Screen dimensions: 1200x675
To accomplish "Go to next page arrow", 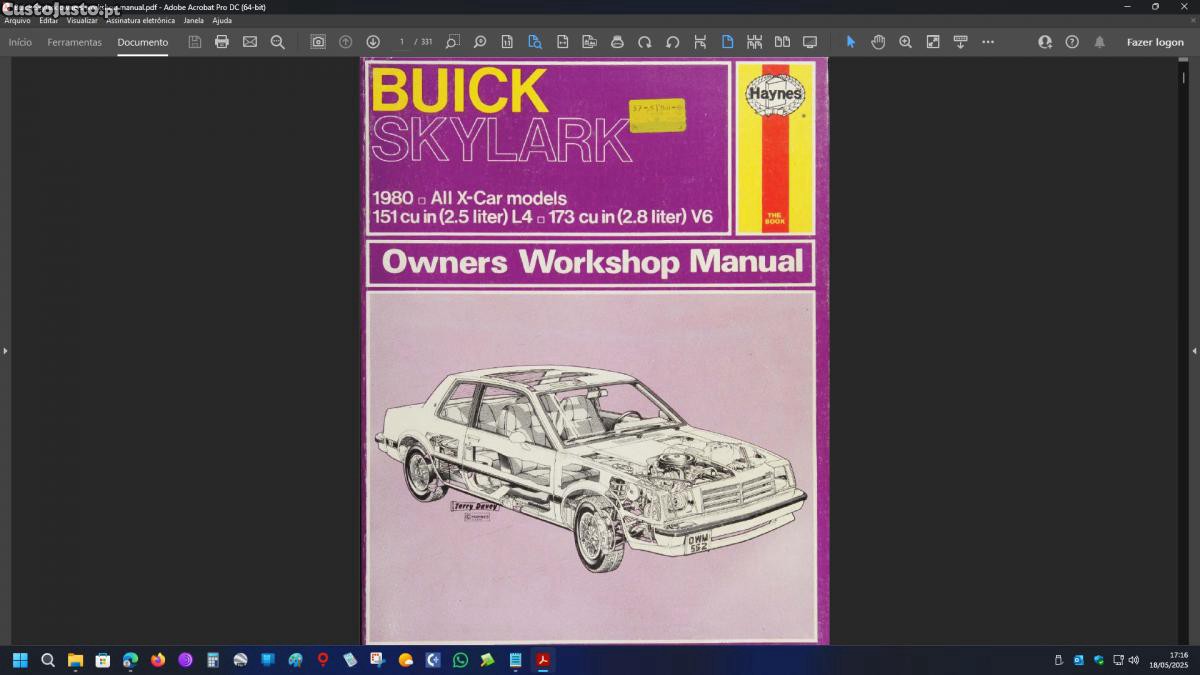I will (373, 42).
